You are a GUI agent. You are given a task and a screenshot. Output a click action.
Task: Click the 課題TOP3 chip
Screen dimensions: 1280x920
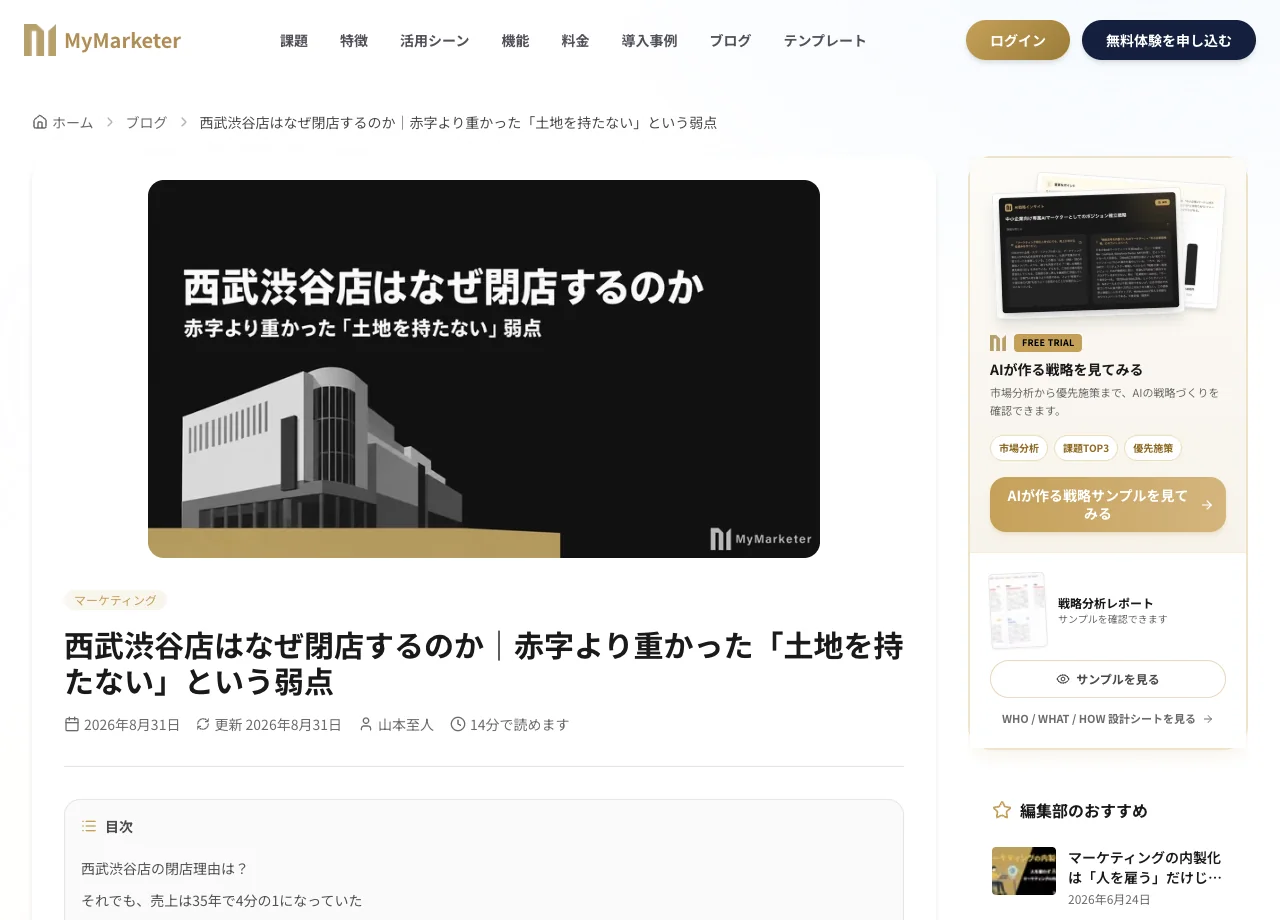tap(1086, 448)
